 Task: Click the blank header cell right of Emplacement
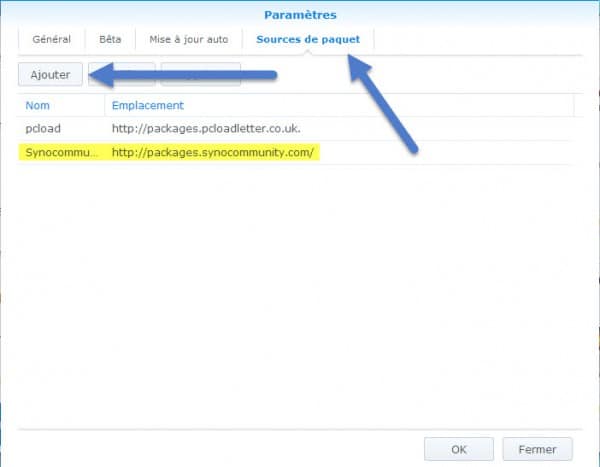click(584, 105)
